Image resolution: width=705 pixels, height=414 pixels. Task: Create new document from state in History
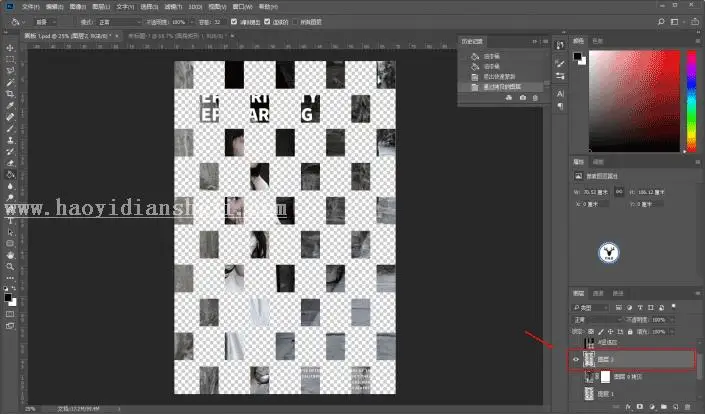coord(509,98)
